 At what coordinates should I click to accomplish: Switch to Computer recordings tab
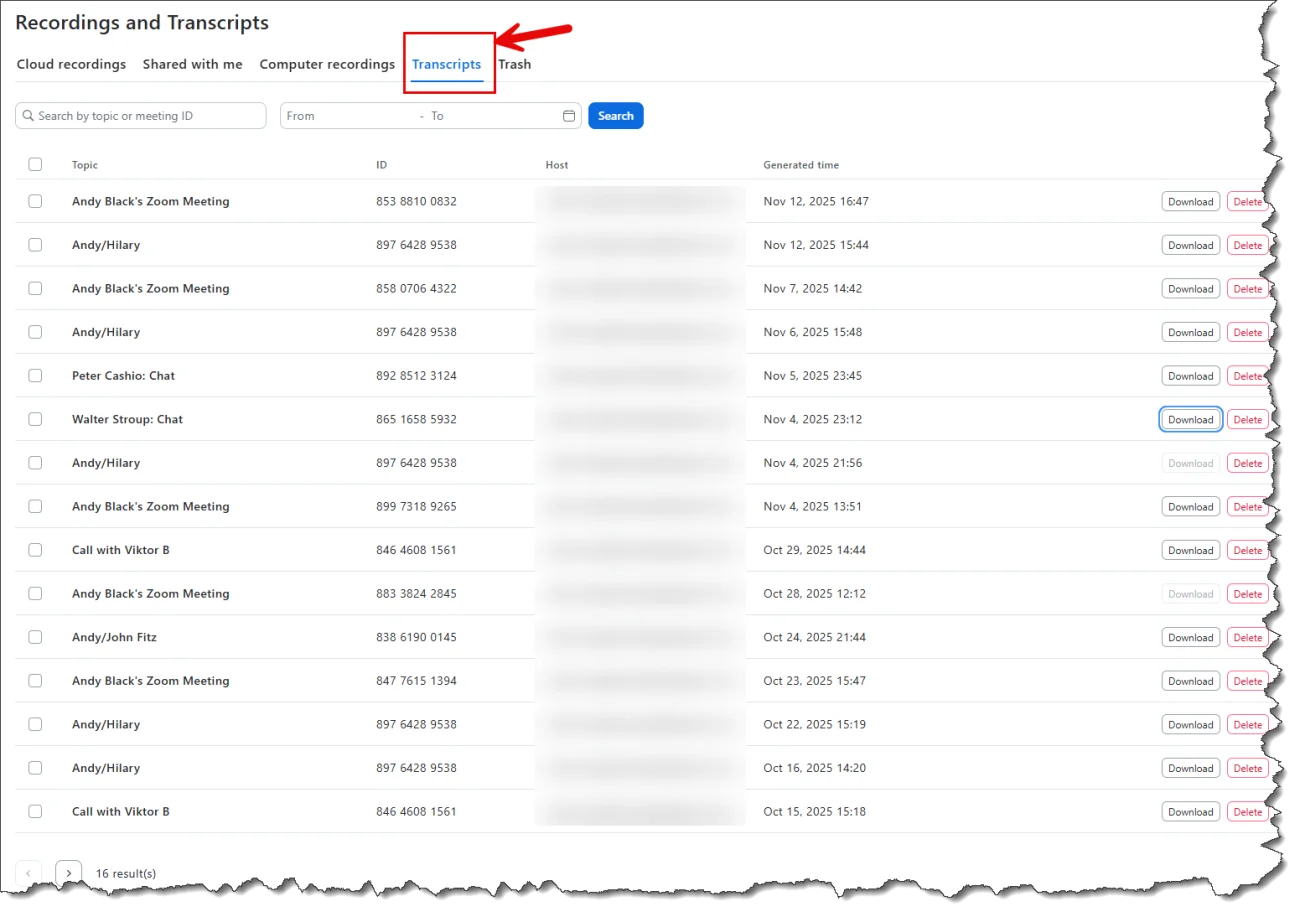point(327,64)
